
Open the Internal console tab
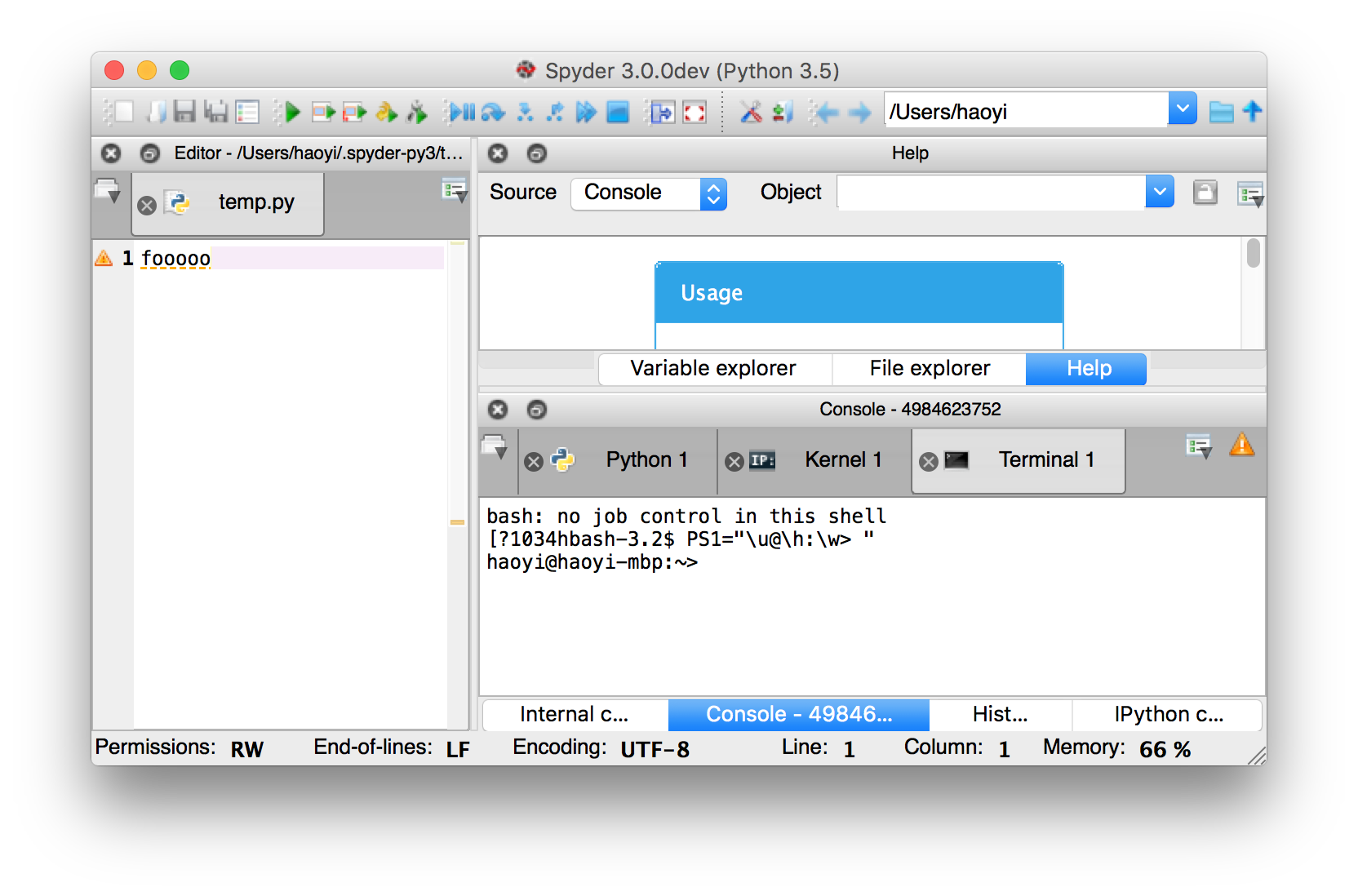pyautogui.click(x=575, y=715)
